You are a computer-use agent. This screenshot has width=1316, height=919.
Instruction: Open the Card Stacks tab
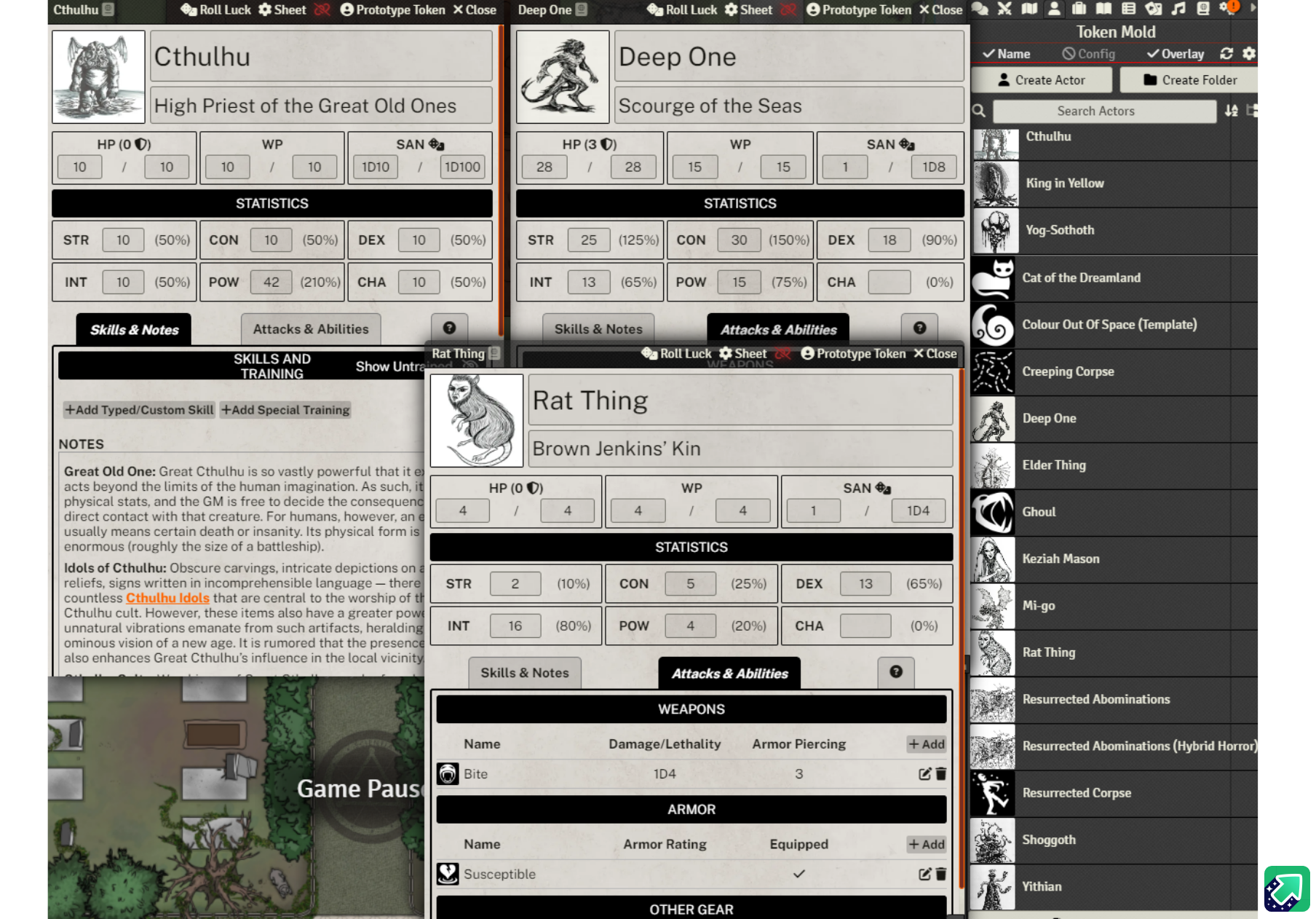pos(1153,9)
